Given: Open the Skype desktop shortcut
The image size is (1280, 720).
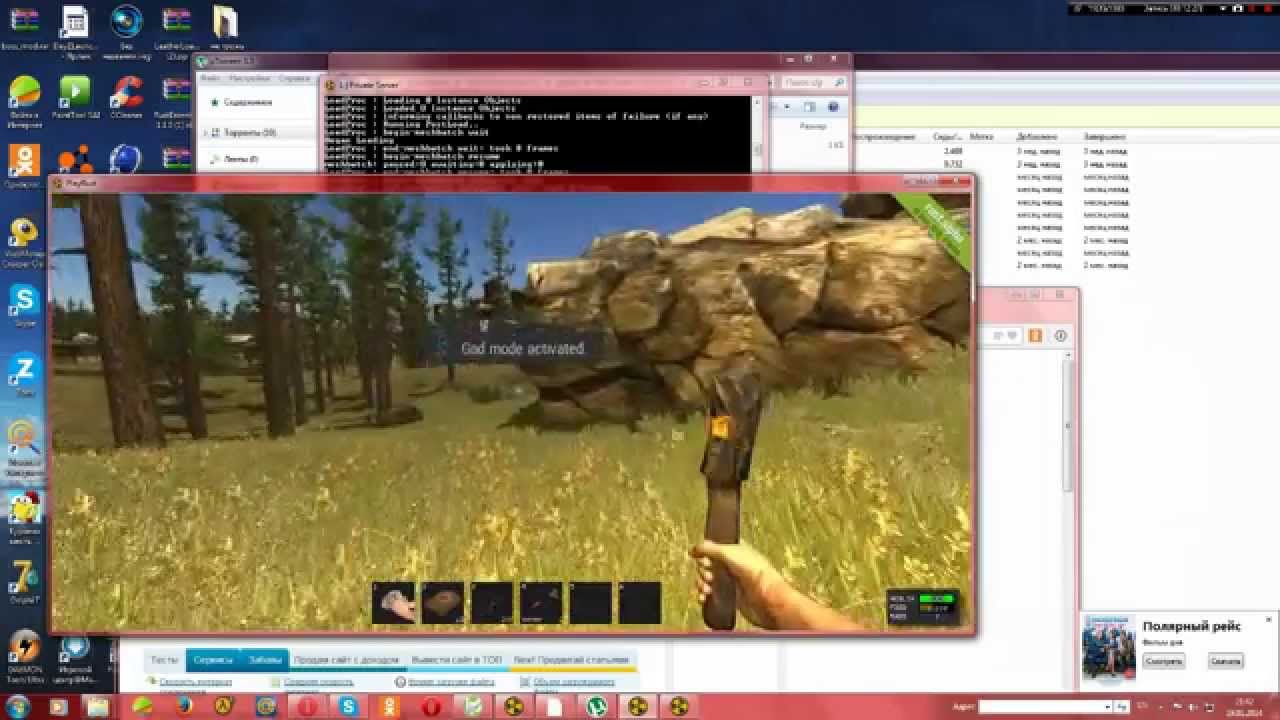Looking at the screenshot, I should pos(24,305).
